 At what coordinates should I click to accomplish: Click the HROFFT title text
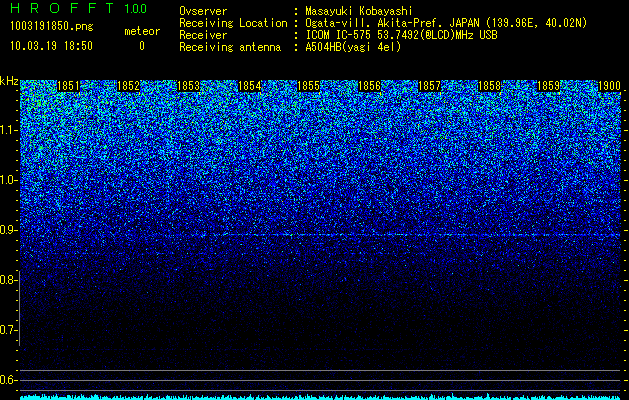pos(62,8)
